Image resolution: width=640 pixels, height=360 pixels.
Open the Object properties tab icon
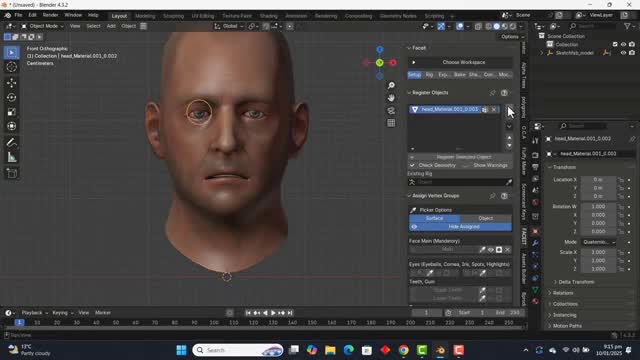point(535,231)
